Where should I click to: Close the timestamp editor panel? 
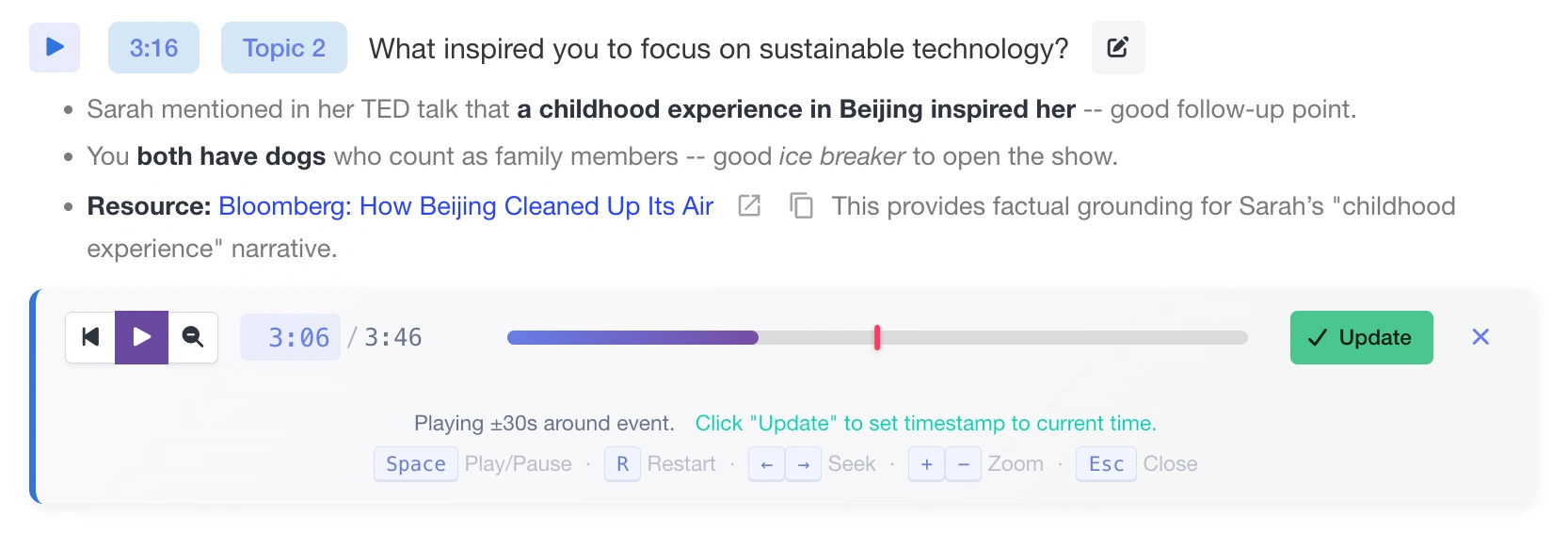1480,337
